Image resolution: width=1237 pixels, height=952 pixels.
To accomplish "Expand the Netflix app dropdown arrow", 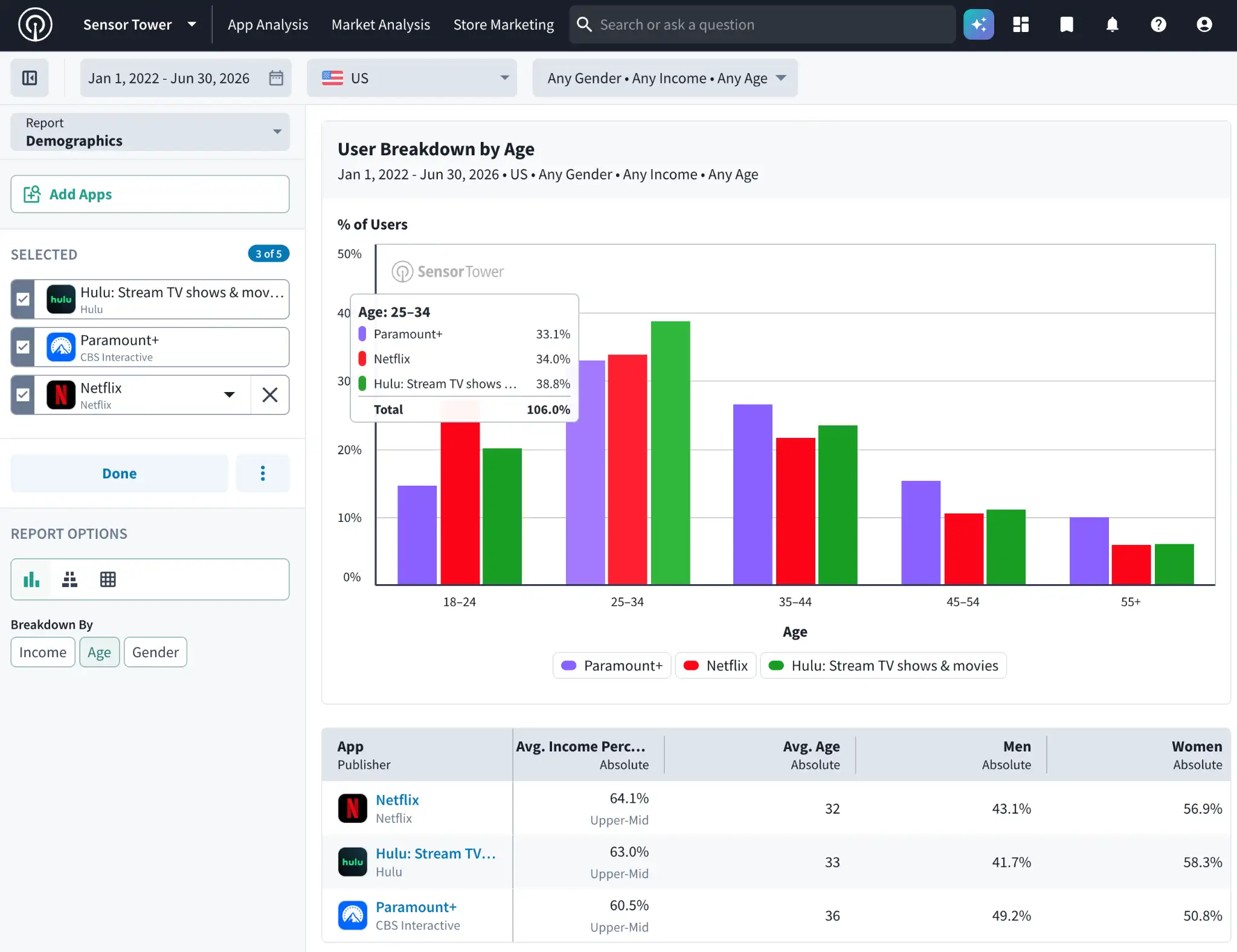I will point(230,395).
